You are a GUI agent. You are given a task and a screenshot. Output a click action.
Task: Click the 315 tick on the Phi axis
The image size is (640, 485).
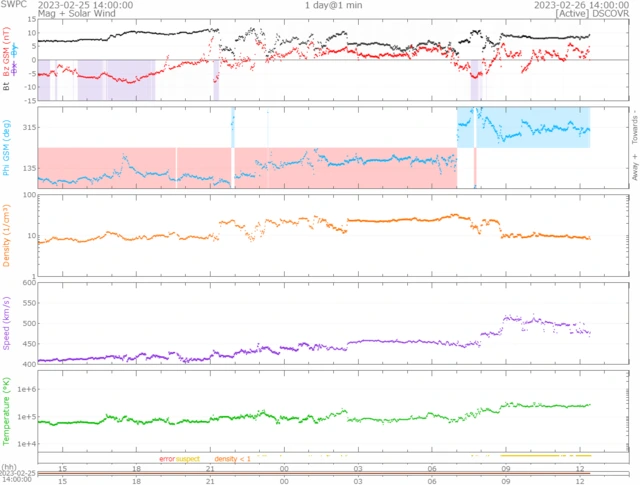click(x=29, y=127)
